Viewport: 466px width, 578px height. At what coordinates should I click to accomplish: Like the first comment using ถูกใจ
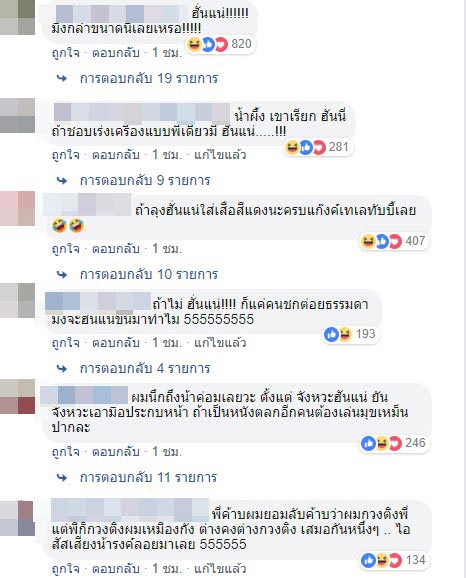[x=66, y=53]
